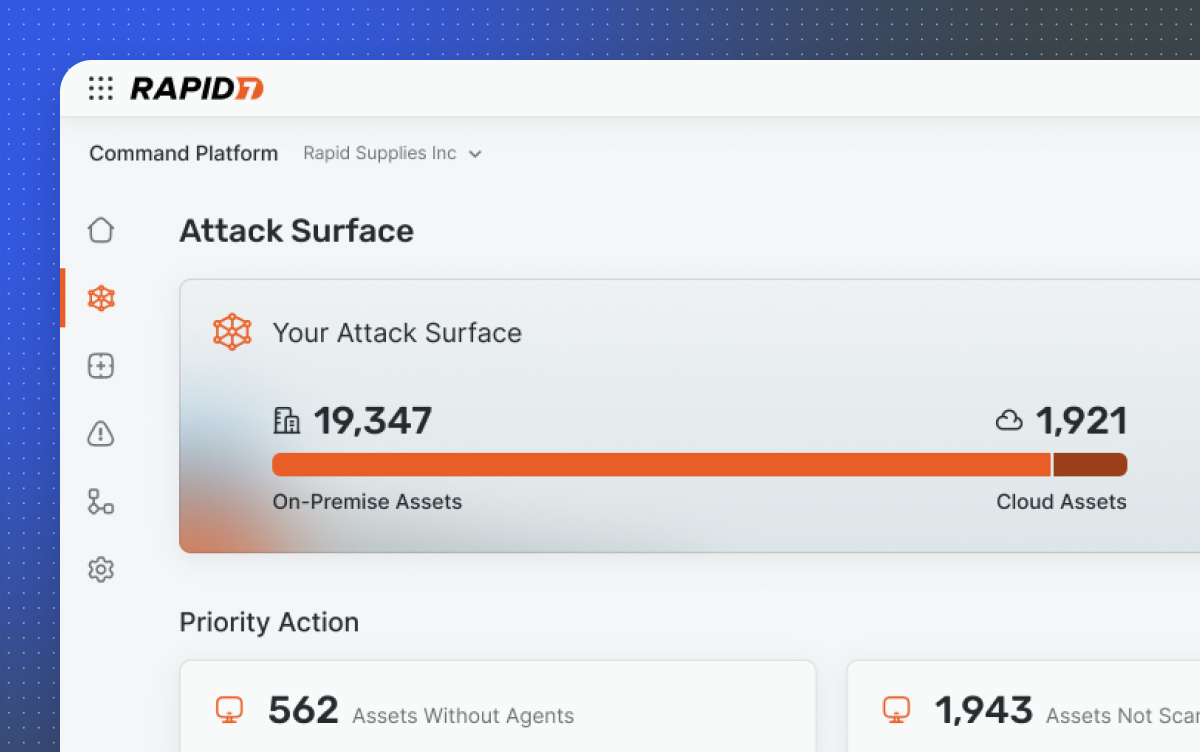The height and width of the screenshot is (752, 1200).
Task: Click the cloud assets icon
Action: (x=1009, y=421)
